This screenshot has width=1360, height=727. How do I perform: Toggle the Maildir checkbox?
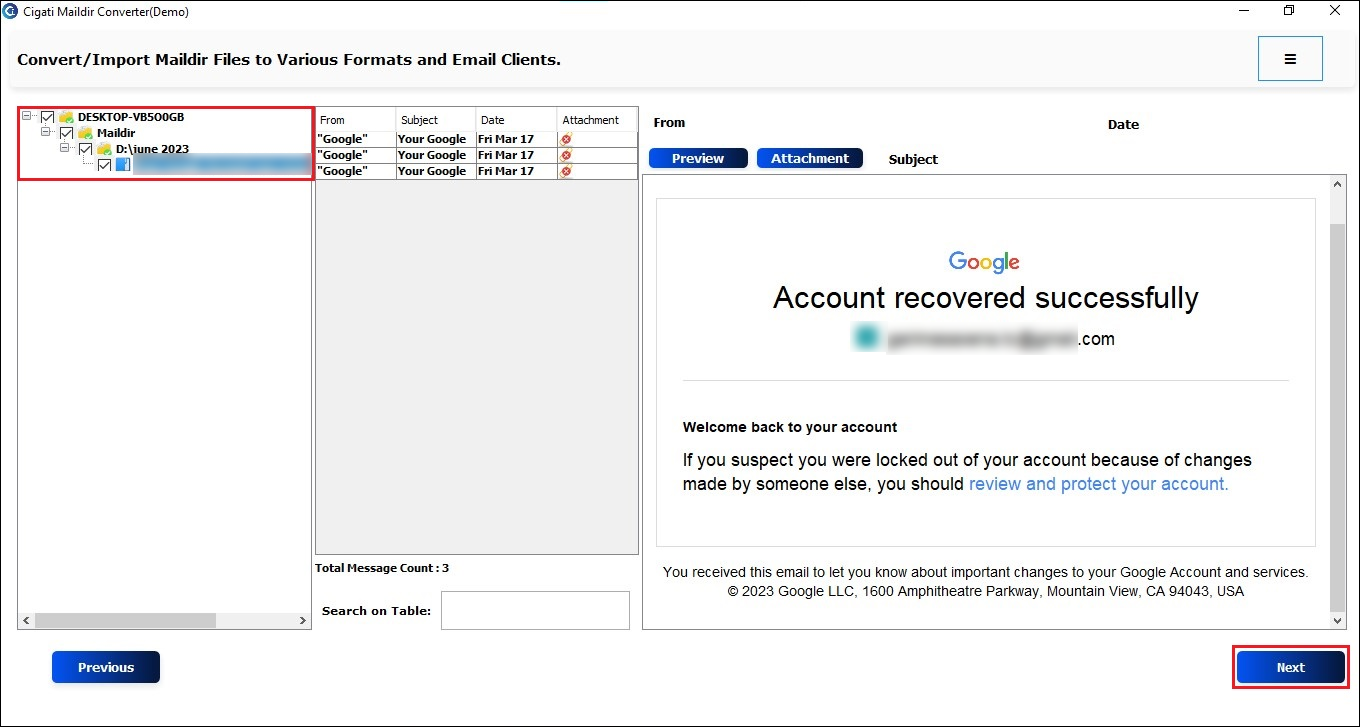tap(66, 133)
